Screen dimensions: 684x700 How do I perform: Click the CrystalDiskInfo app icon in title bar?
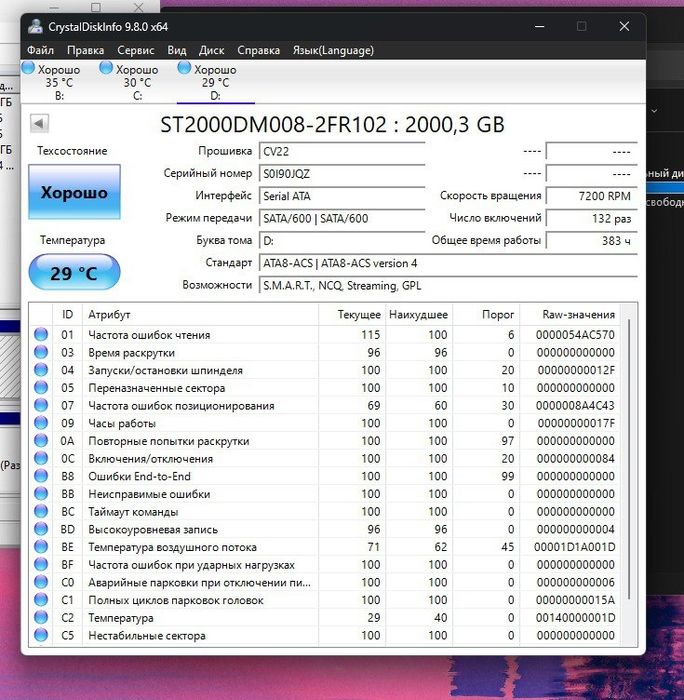coord(35,26)
